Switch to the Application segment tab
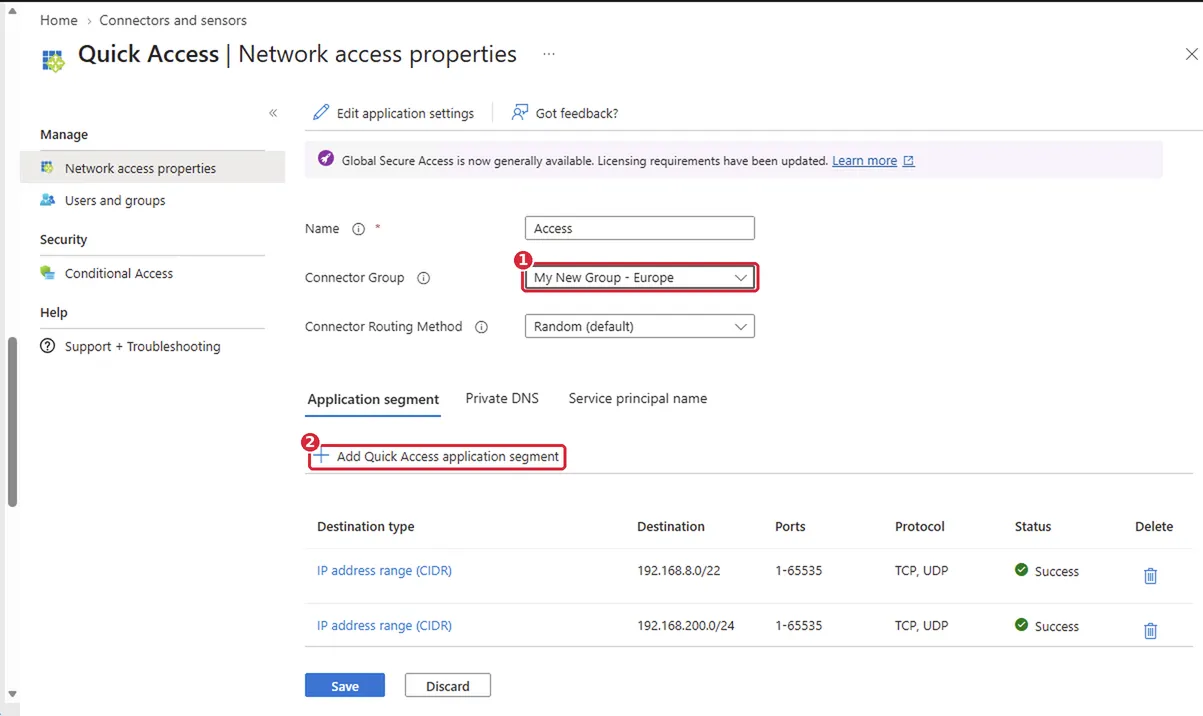This screenshot has width=1203, height=716. (x=373, y=399)
